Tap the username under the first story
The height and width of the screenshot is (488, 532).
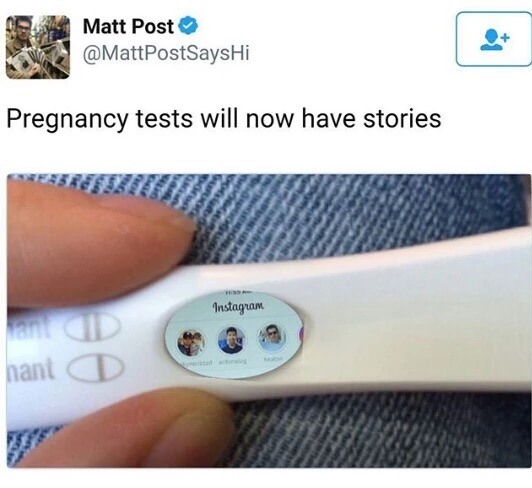point(198,364)
